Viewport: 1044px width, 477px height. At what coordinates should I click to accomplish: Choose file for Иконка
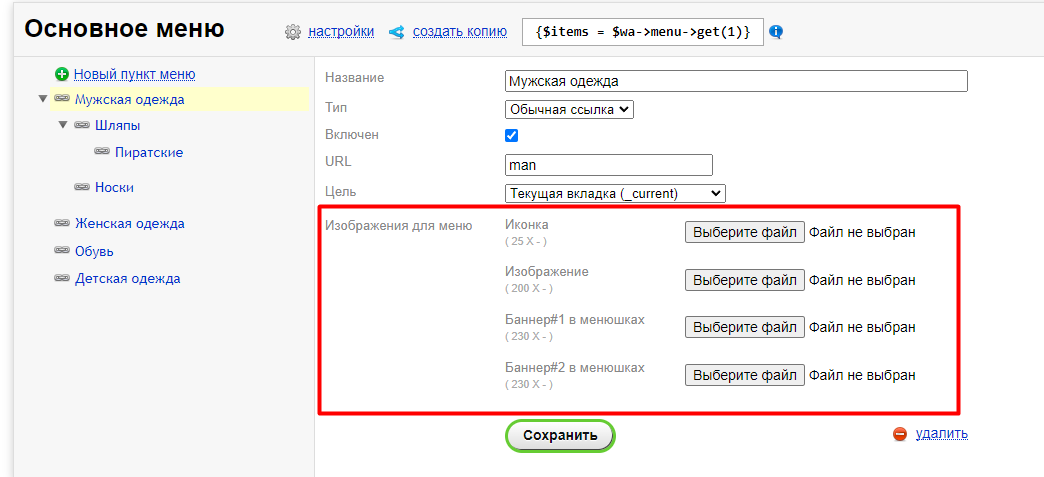tap(744, 232)
